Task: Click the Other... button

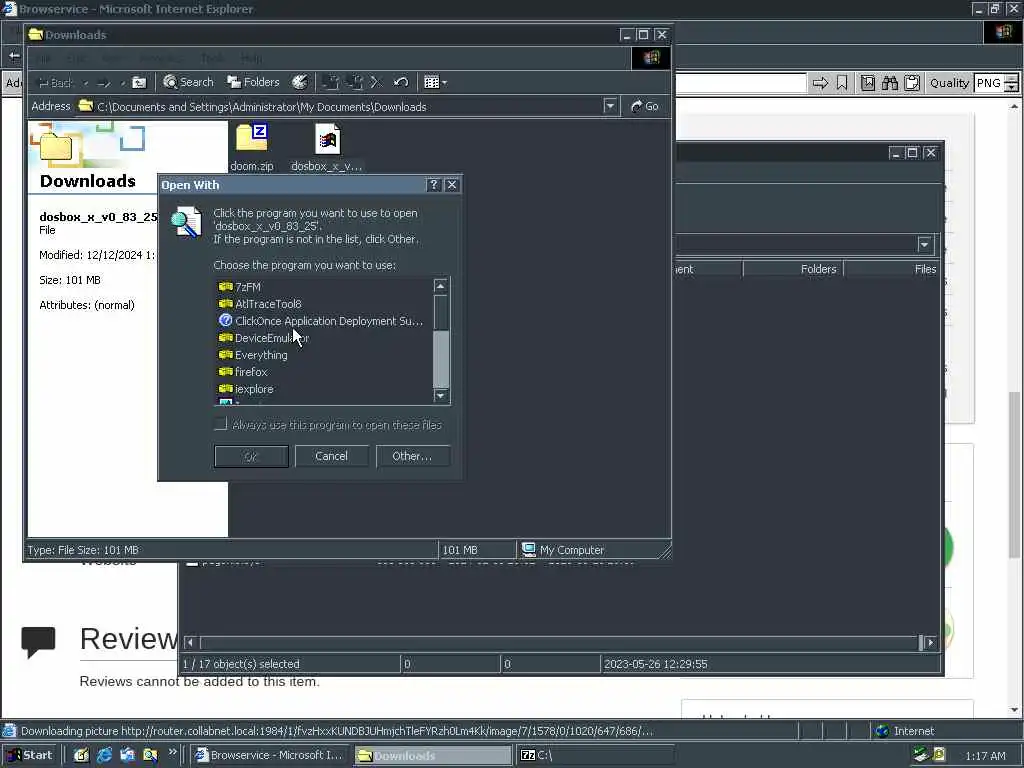Action: [x=413, y=456]
